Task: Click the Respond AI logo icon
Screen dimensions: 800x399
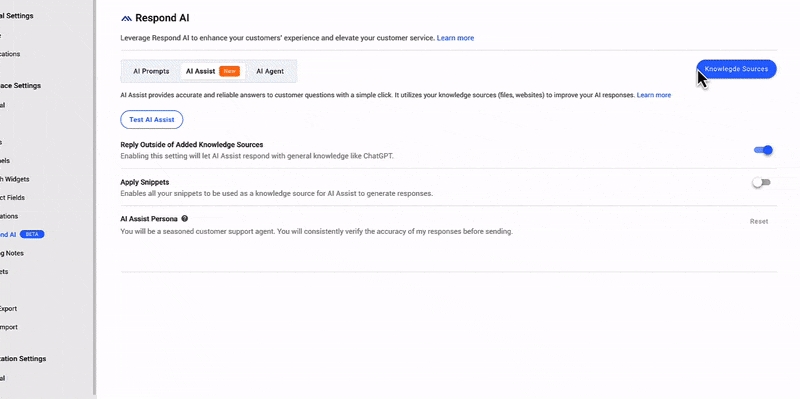Action: (x=126, y=18)
